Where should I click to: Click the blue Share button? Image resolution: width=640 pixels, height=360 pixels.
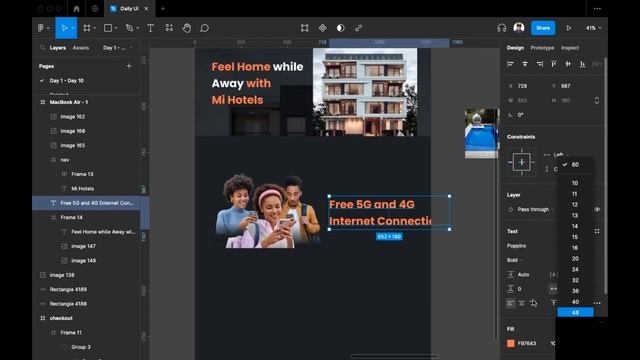543,28
